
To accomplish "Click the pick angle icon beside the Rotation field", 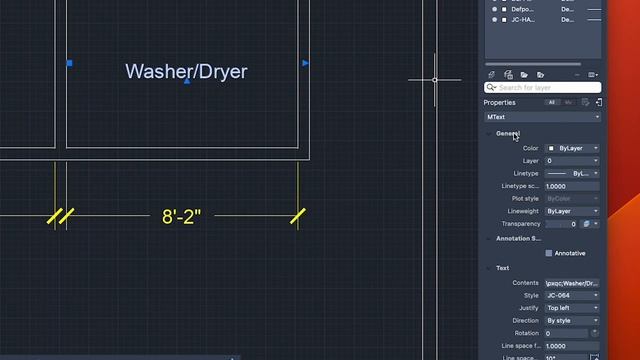I will tap(595, 333).
